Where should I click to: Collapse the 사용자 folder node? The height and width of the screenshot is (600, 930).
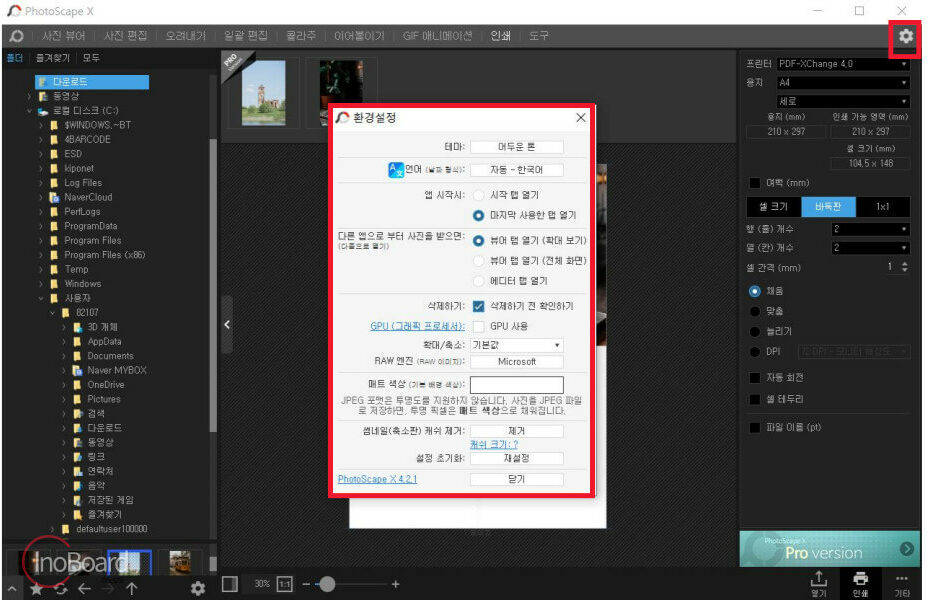tap(41, 298)
